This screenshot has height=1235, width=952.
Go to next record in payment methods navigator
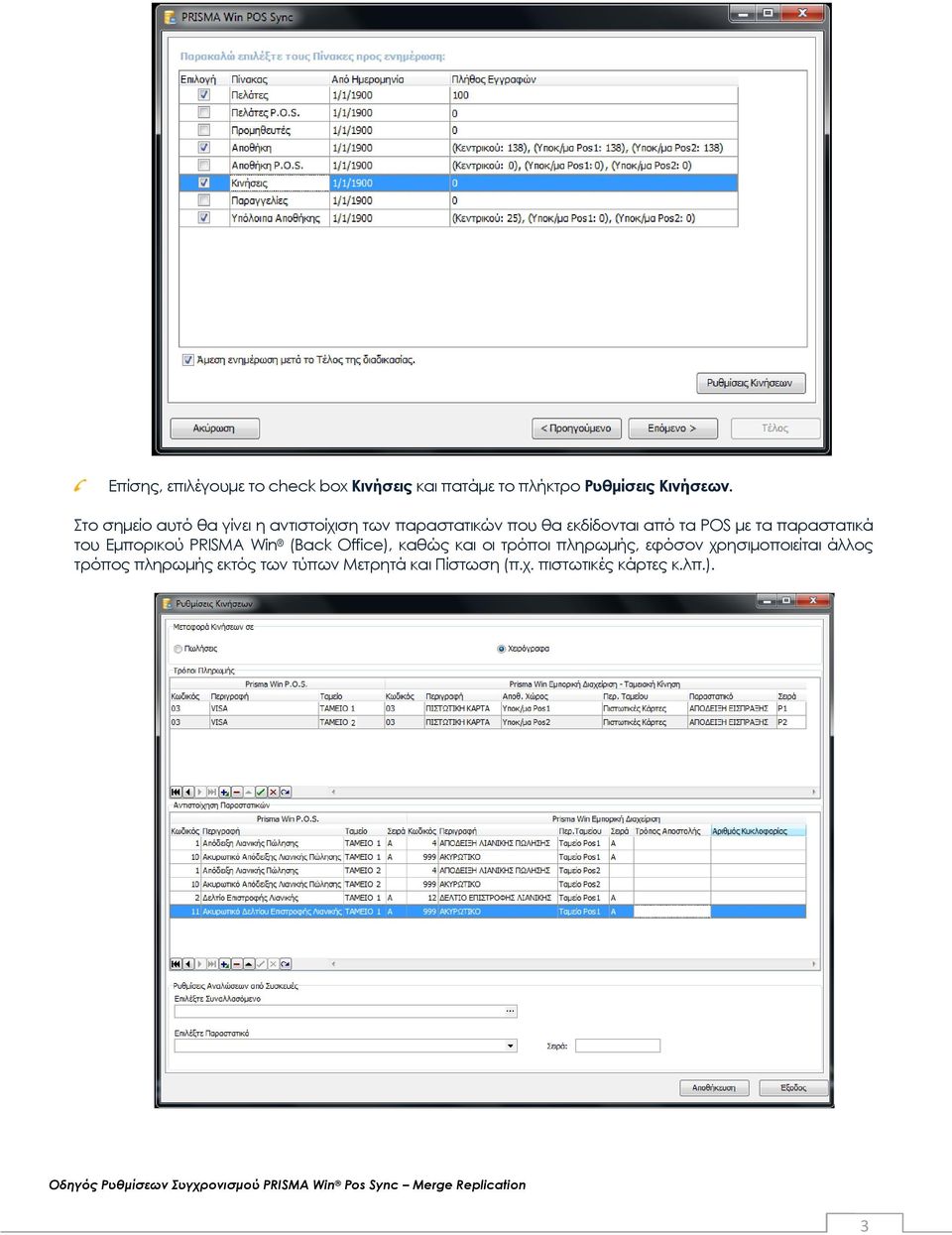click(x=199, y=792)
